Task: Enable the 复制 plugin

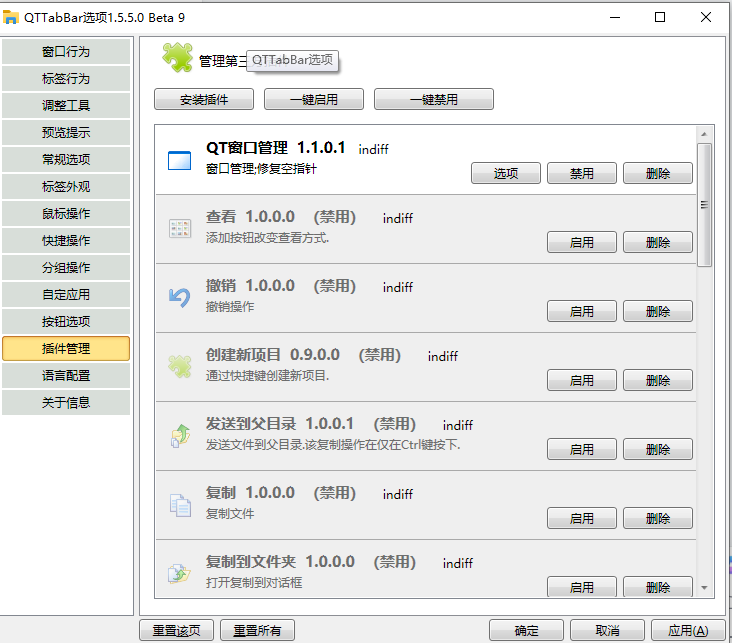Action: point(582,518)
